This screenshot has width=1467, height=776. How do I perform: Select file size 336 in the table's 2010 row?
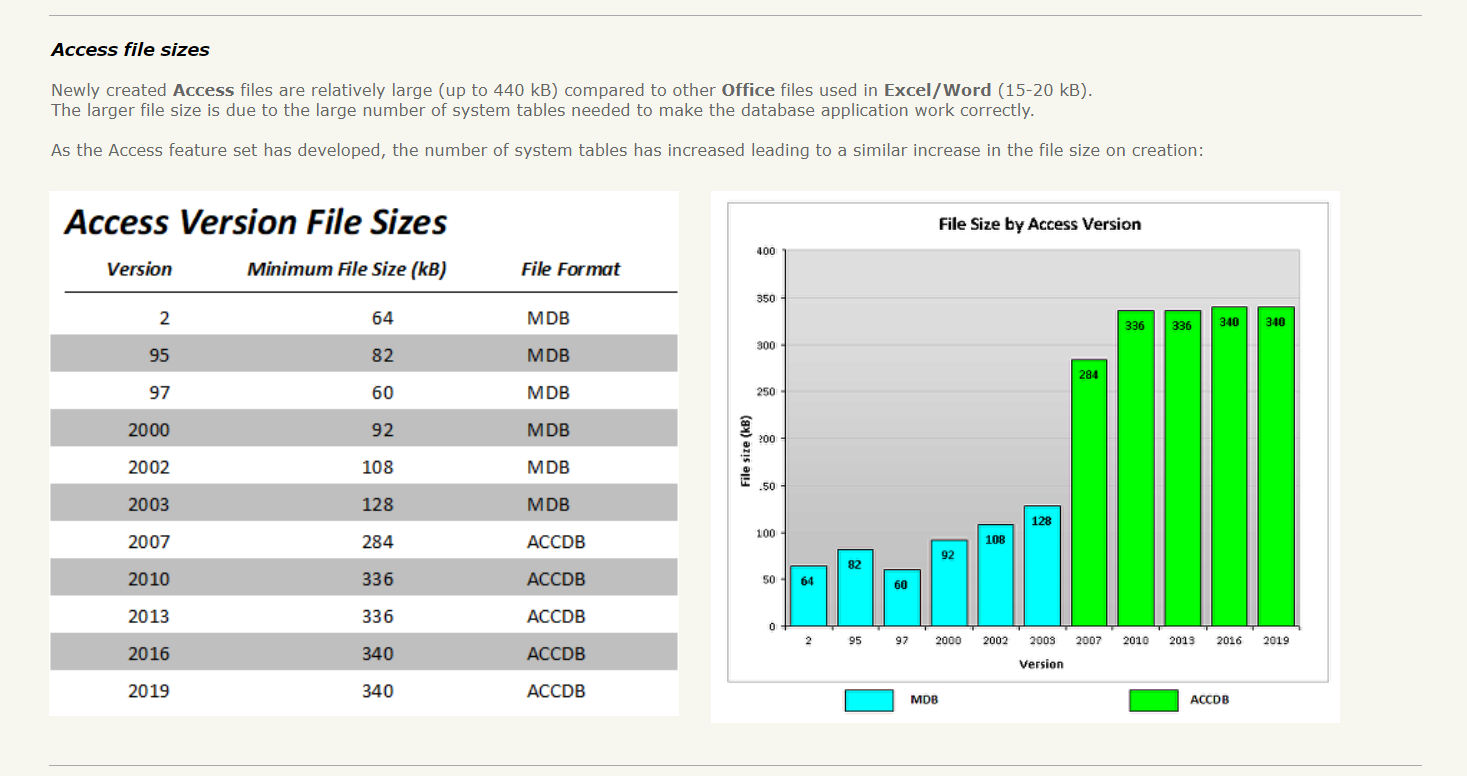click(x=378, y=579)
